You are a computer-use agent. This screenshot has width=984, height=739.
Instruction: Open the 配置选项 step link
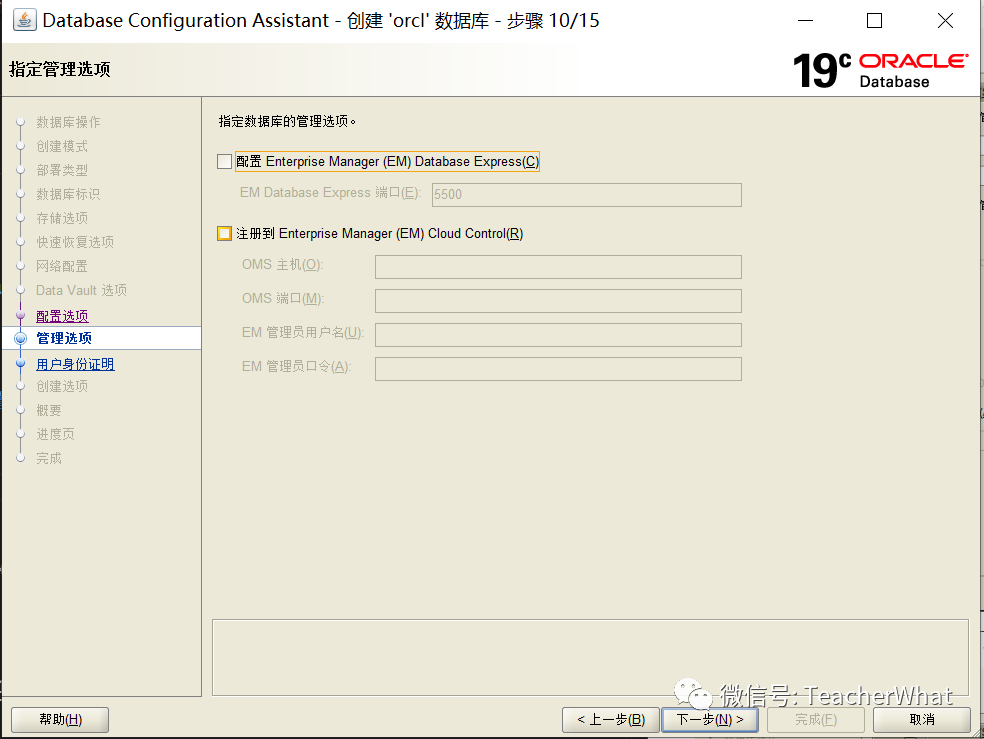[62, 314]
